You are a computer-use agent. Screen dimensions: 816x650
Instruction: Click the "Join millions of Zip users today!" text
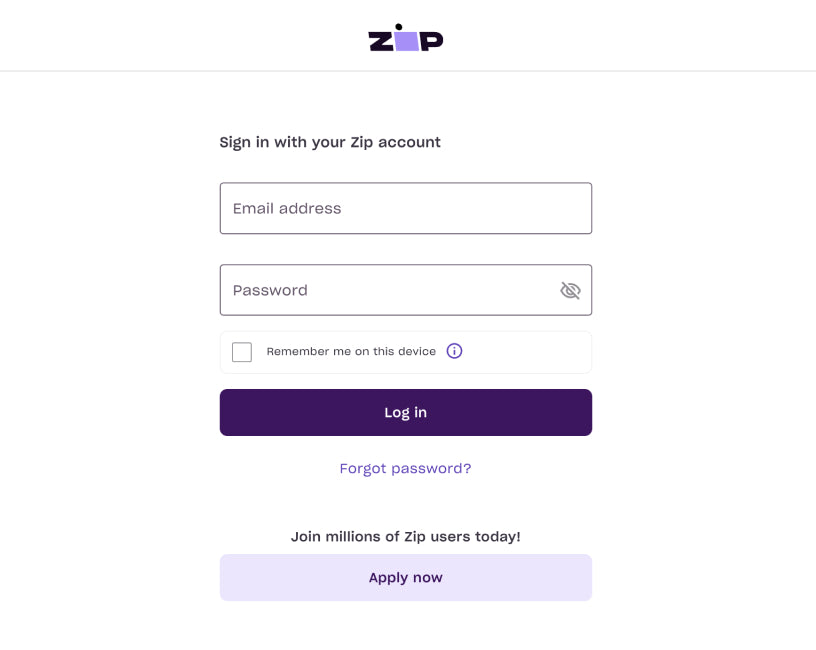(x=405, y=536)
